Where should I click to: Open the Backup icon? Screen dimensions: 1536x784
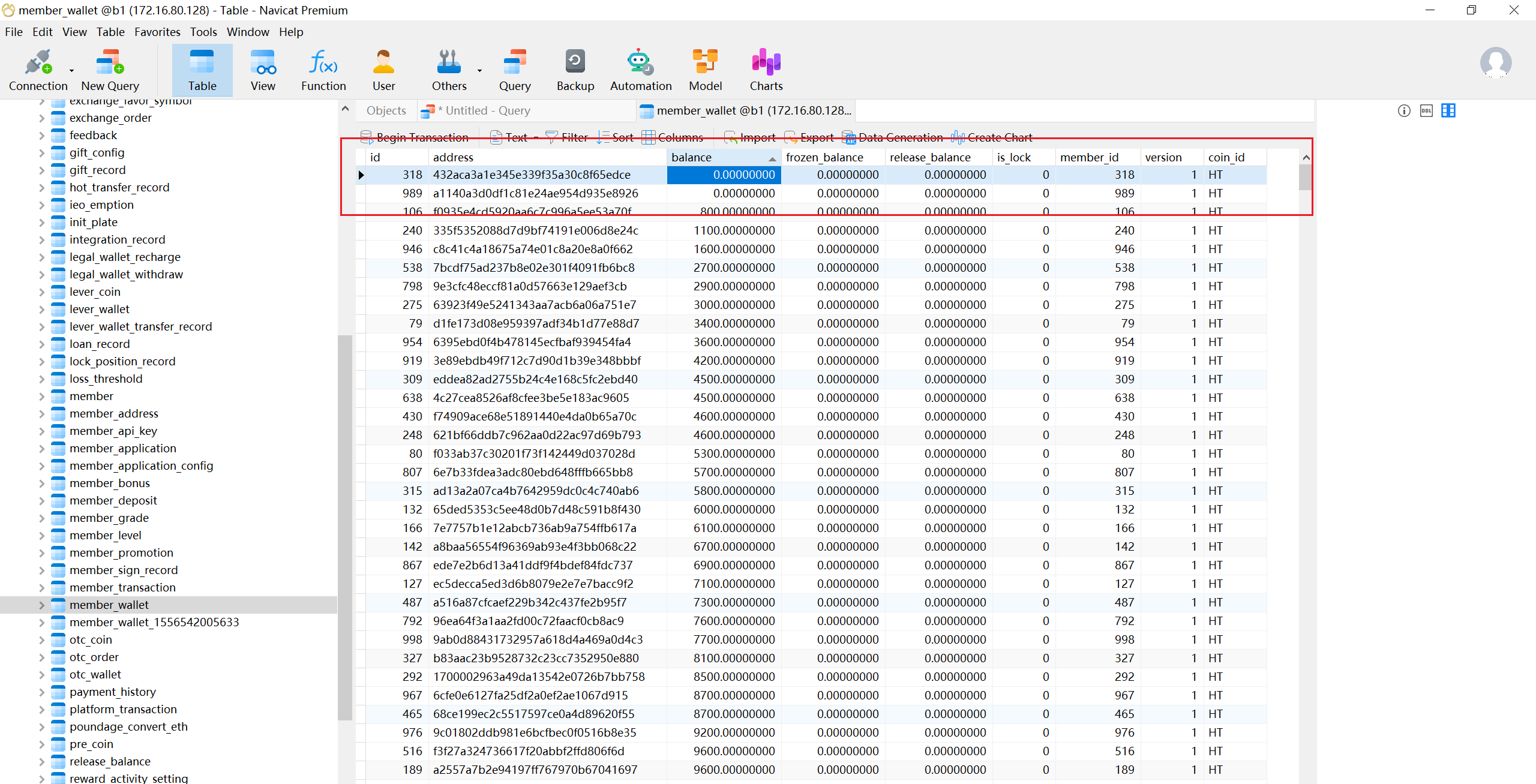[x=575, y=70]
